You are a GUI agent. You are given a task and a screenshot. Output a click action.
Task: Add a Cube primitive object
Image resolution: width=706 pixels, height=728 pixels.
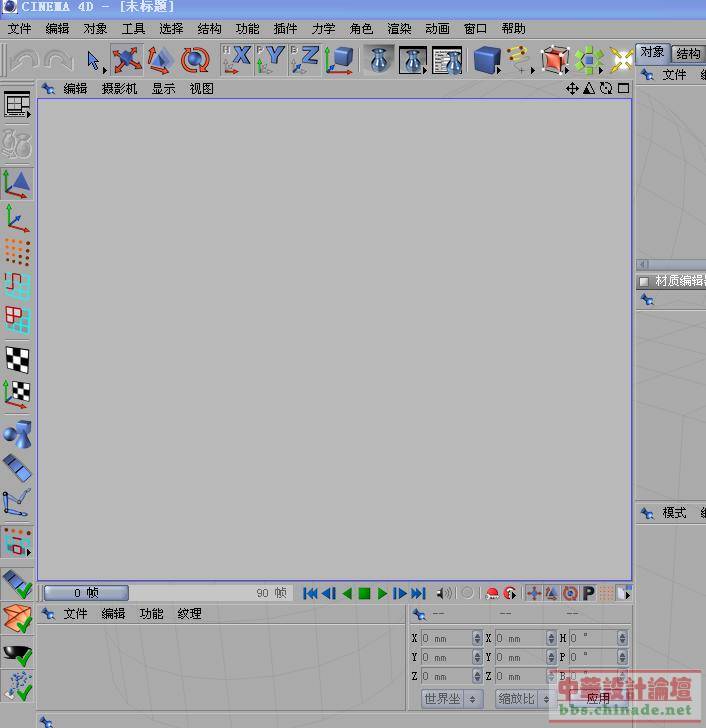[x=486, y=60]
